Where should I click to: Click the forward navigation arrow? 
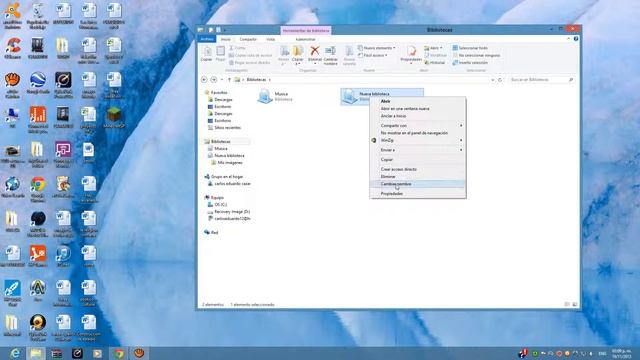coord(213,80)
